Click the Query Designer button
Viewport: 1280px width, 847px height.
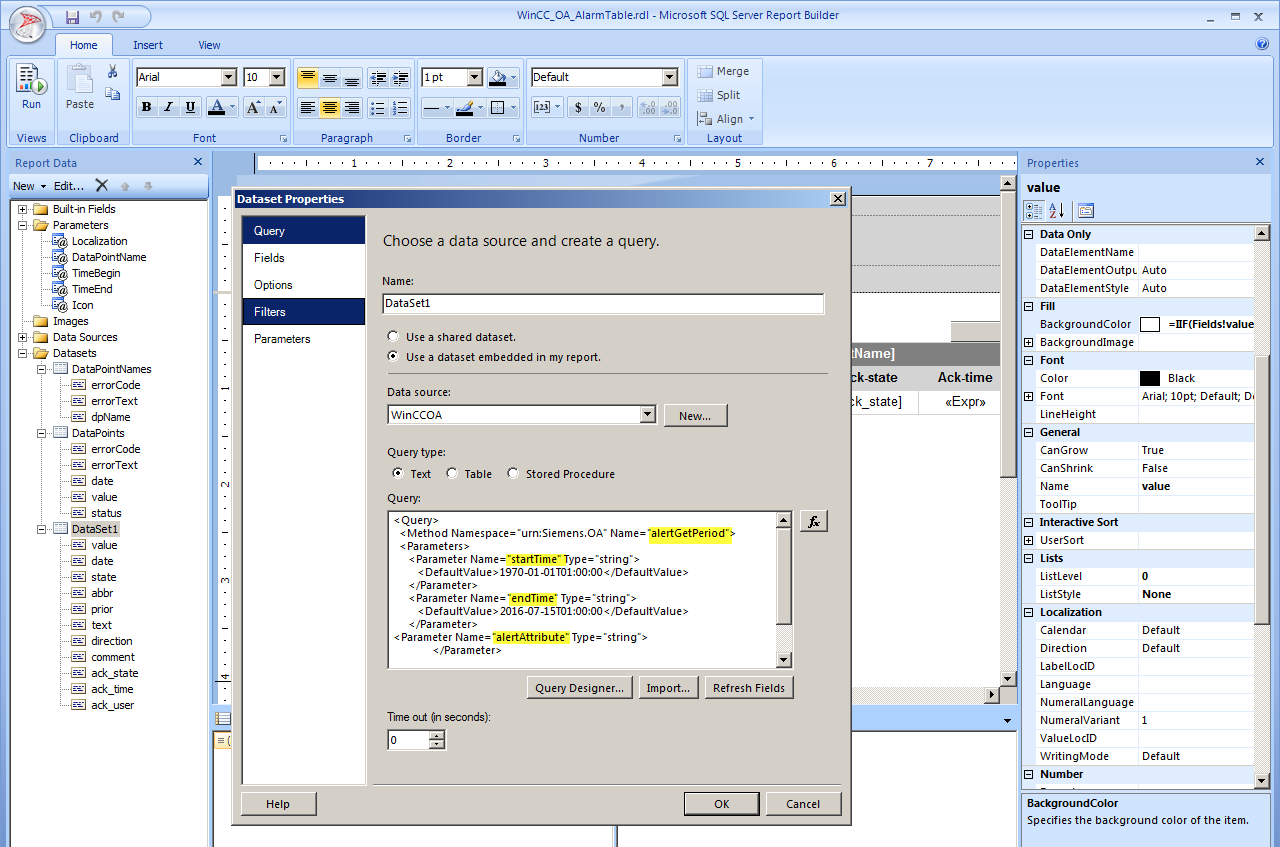580,688
